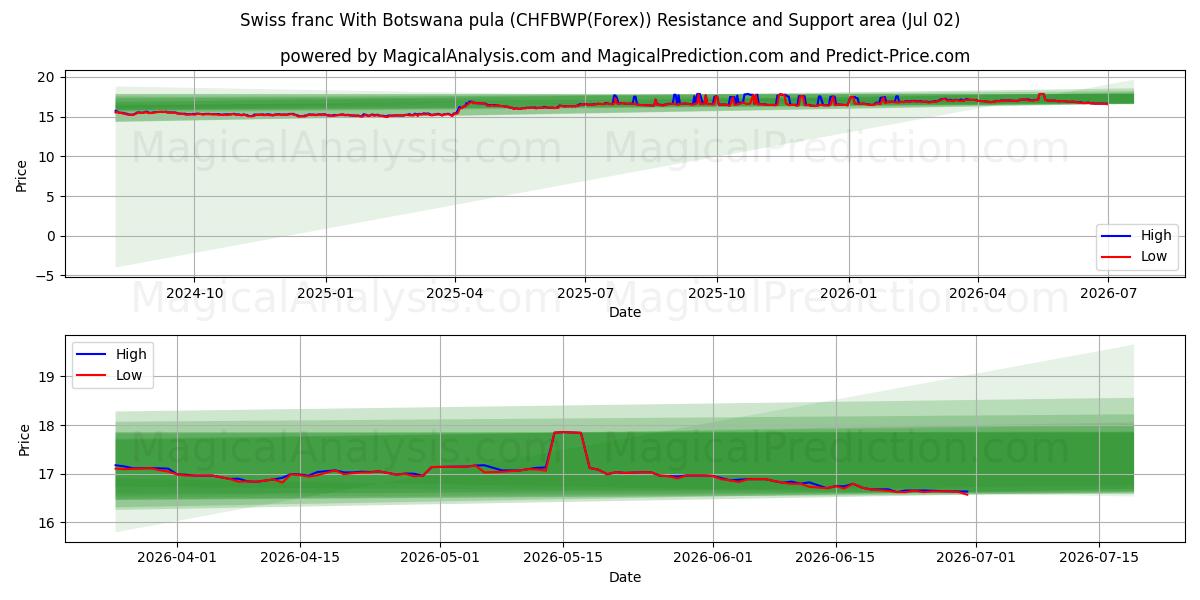The image size is (1200, 600).
Task: Click the top chart x-axis label '2026-04'
Action: (x=978, y=293)
